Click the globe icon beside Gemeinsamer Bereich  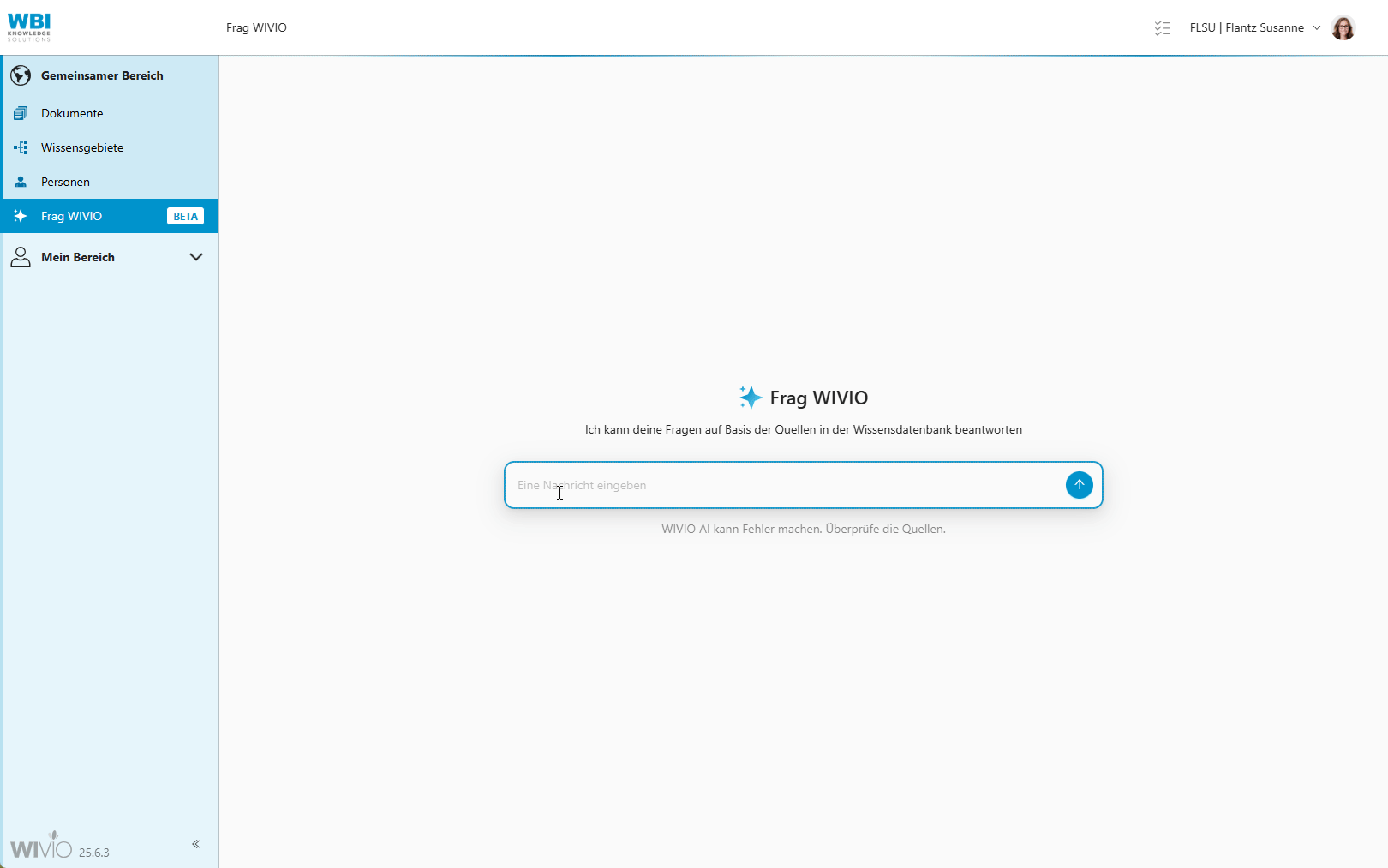(x=21, y=75)
